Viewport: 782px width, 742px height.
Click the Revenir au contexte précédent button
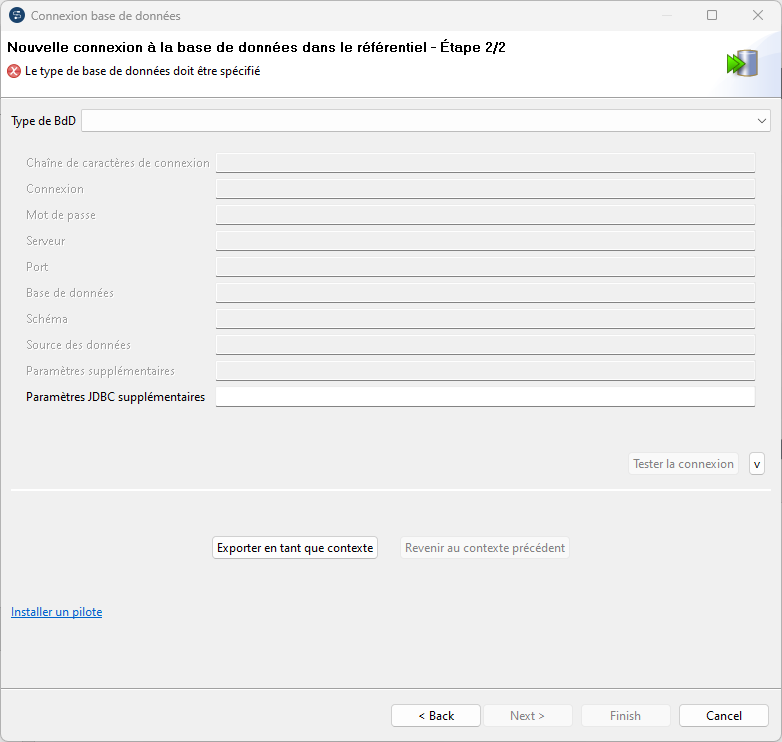click(x=485, y=548)
